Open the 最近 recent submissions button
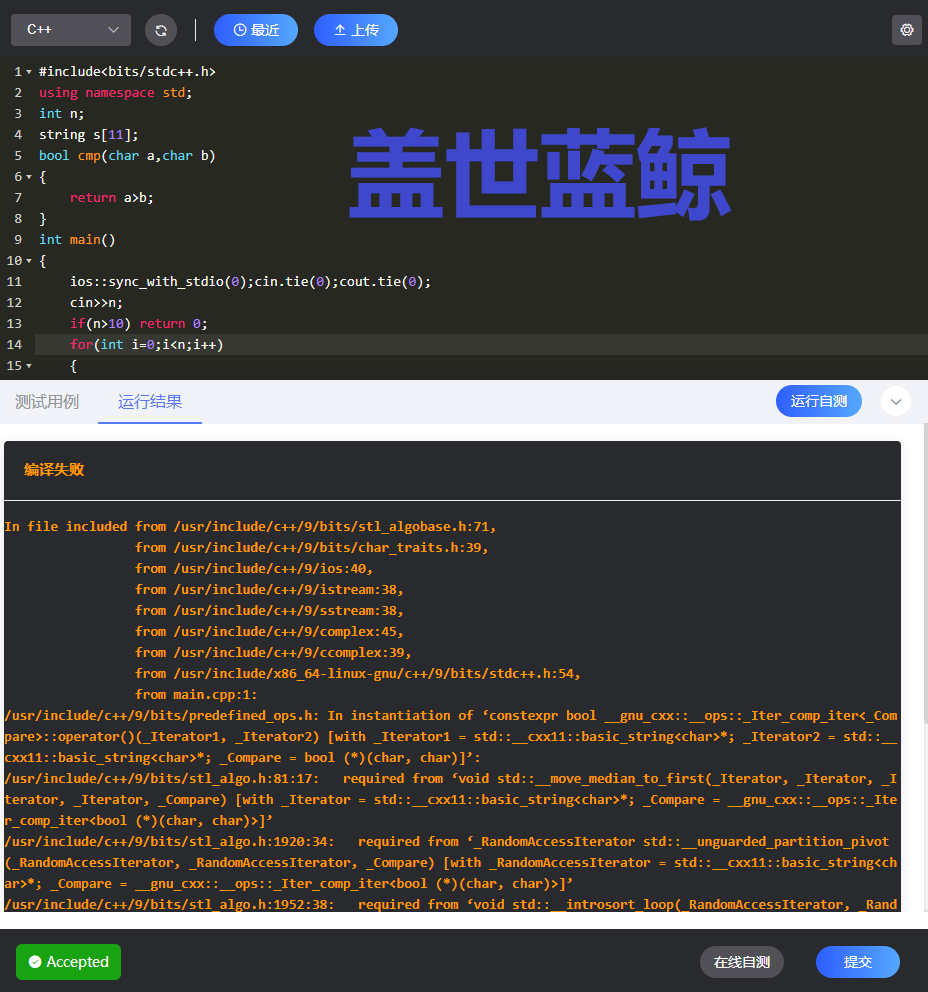This screenshot has width=928, height=992. tap(256, 30)
